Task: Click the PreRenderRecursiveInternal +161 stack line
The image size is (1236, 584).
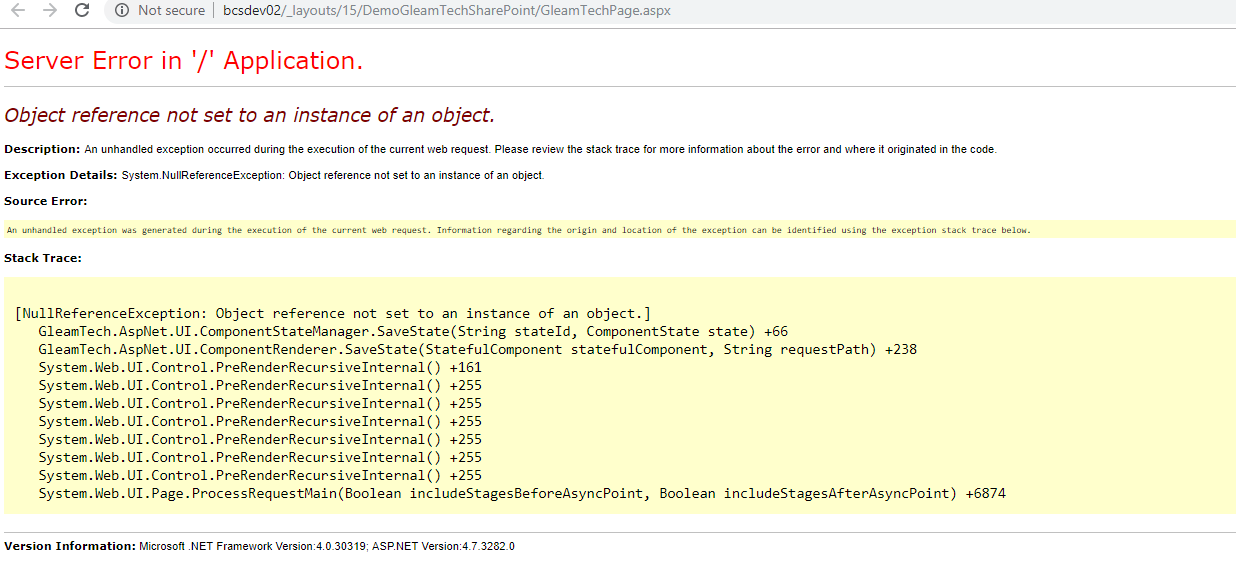Action: (x=260, y=367)
